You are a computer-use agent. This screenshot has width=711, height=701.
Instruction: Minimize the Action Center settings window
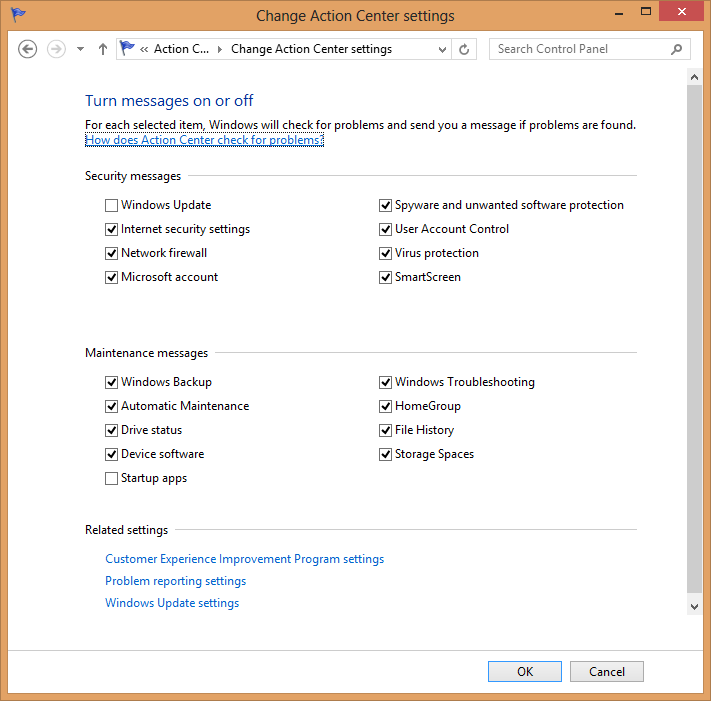[619, 13]
